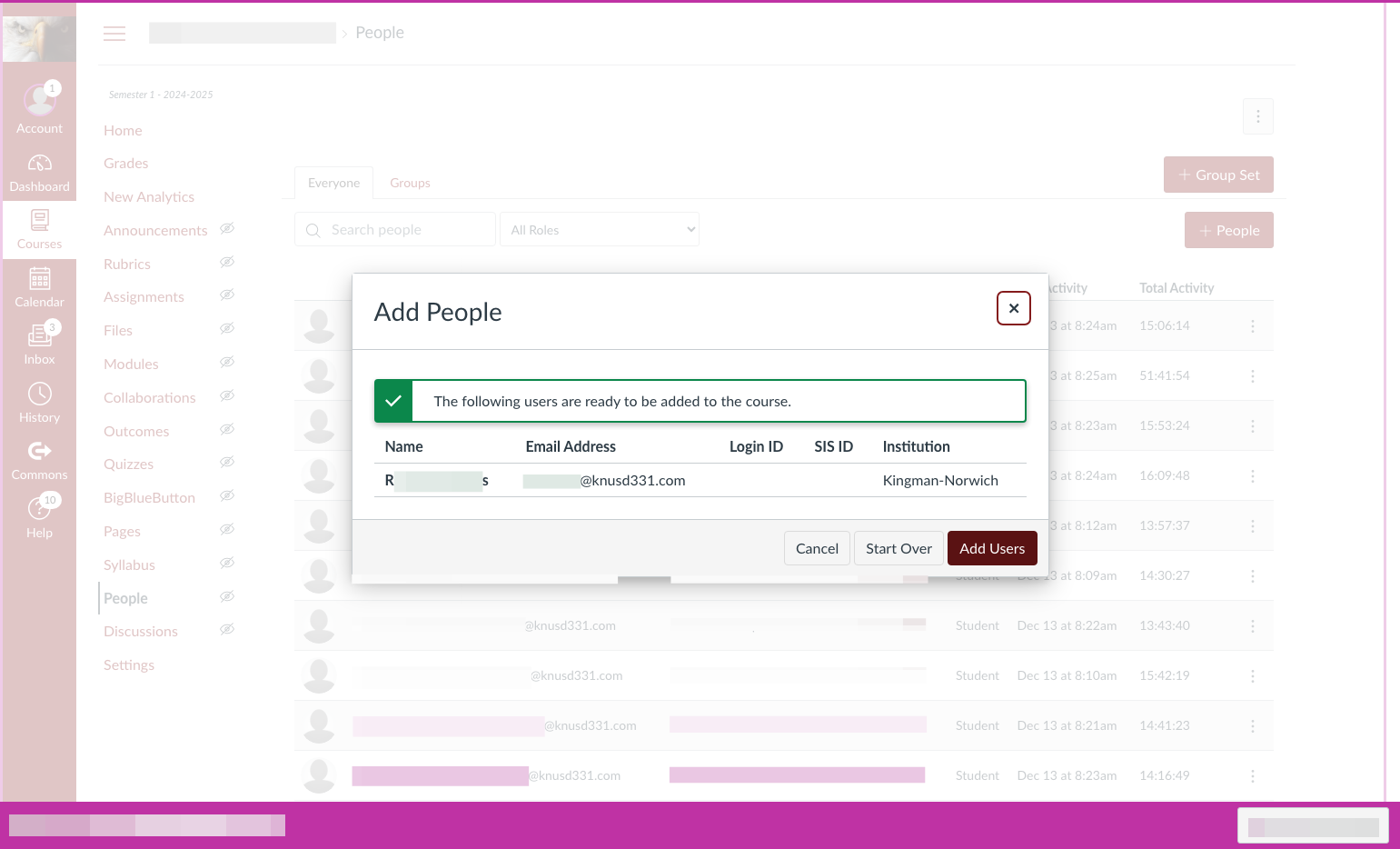The image size is (1400, 849).
Task: Click the search magnifier icon in Search people
Action: (x=313, y=230)
